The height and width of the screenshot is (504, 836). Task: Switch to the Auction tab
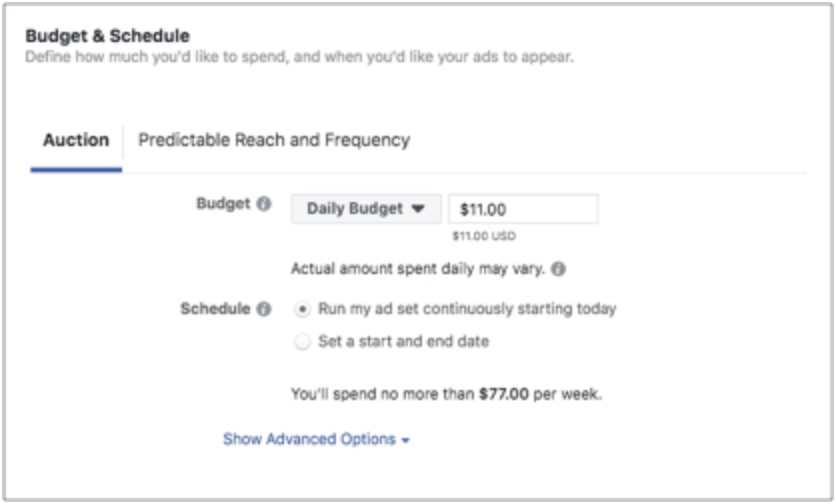(76, 140)
